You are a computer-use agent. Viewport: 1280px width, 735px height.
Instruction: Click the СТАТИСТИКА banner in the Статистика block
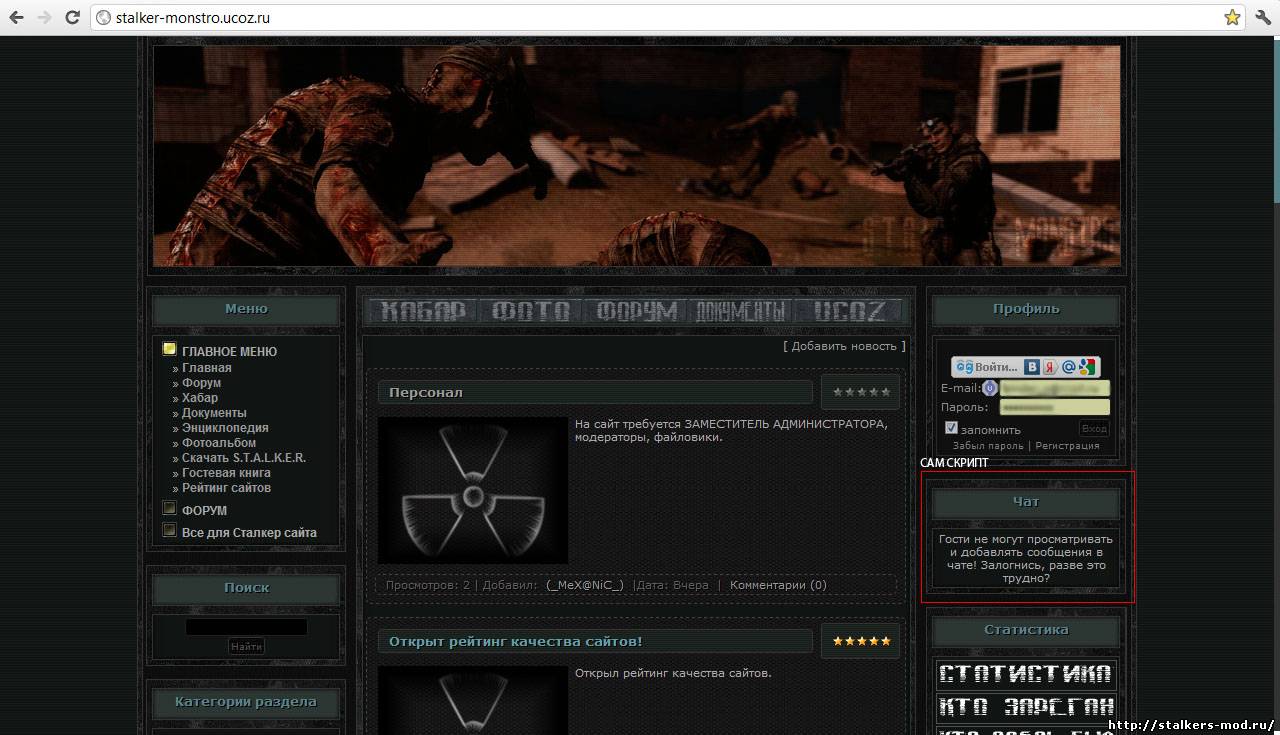[x=1026, y=673]
